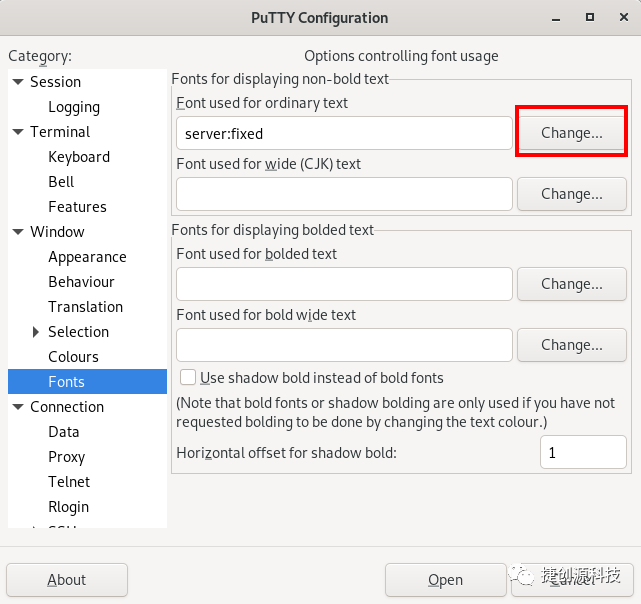The height and width of the screenshot is (604, 641).
Task: Go to Logging settings
Action: pyautogui.click(x=74, y=107)
